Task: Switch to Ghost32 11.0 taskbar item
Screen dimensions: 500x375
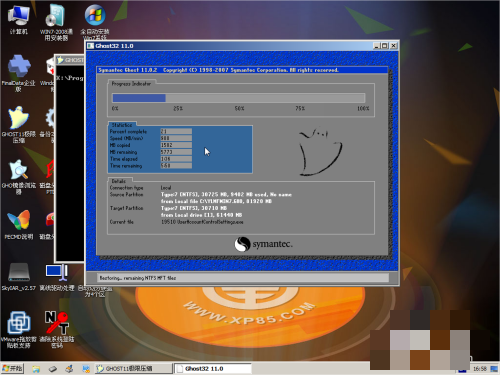Action: point(213,369)
